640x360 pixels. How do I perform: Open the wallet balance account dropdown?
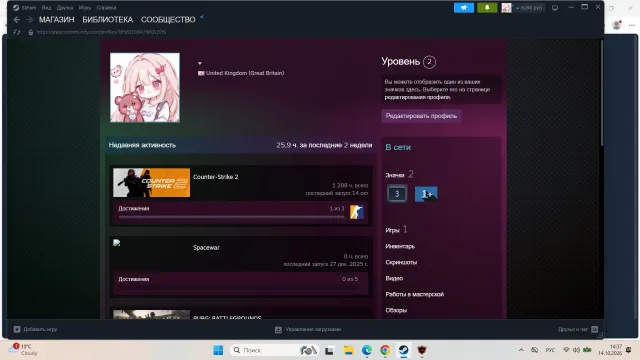tap(529, 7)
